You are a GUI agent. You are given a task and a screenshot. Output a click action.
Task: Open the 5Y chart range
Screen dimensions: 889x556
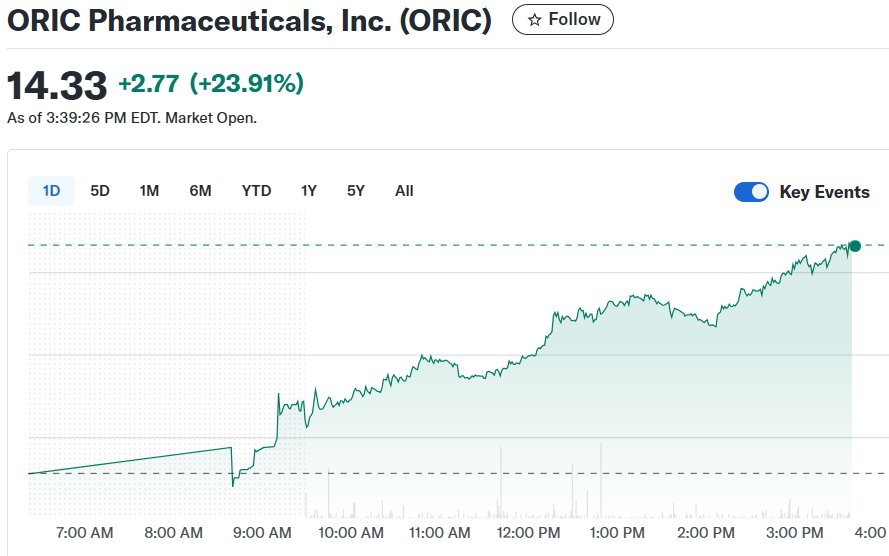[x=356, y=191]
